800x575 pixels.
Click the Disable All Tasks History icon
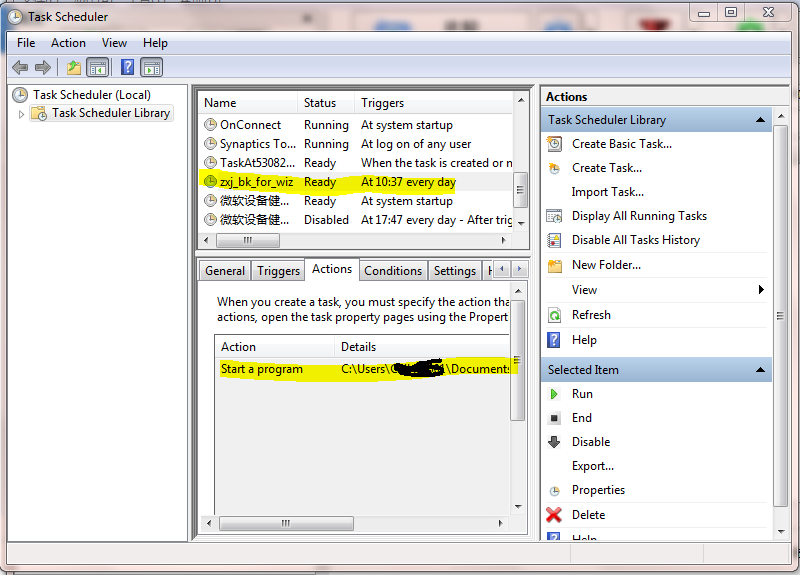coord(555,240)
